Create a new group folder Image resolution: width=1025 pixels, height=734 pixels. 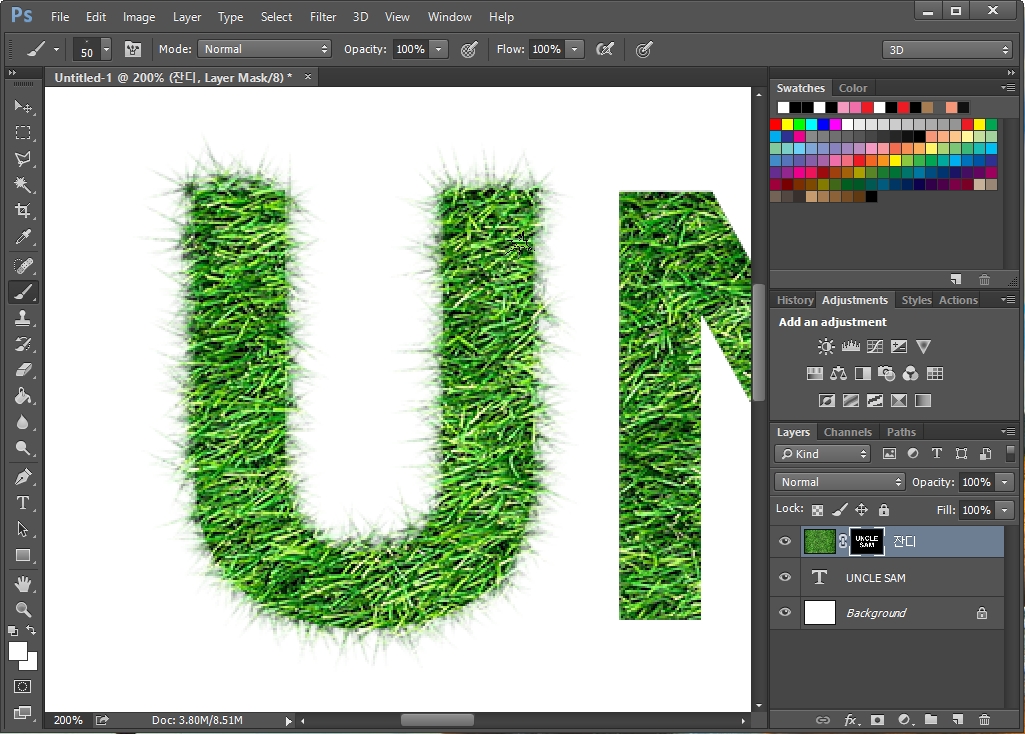(931, 720)
